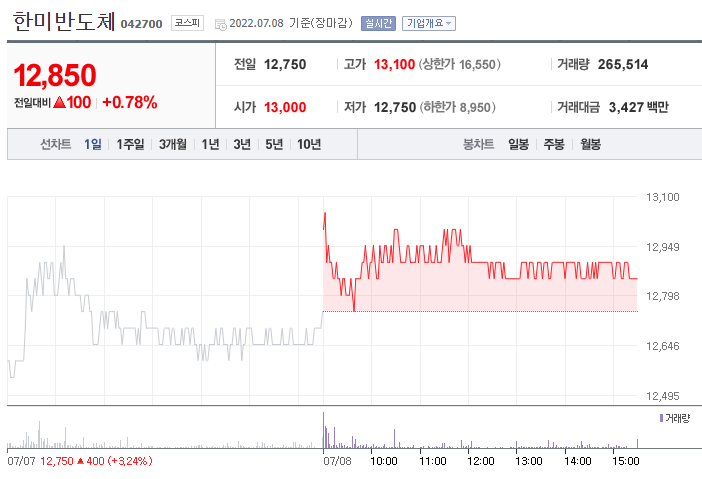The image size is (702, 479).
Task: Click the 거래량 legend marker on chart
Action: point(661,418)
